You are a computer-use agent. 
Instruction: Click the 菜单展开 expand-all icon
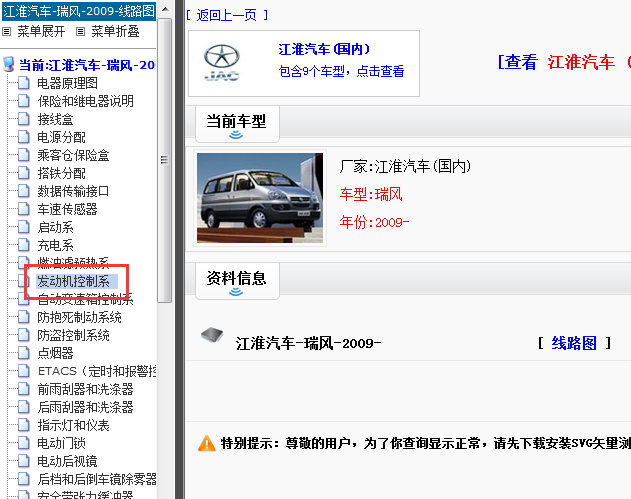[x=6, y=31]
